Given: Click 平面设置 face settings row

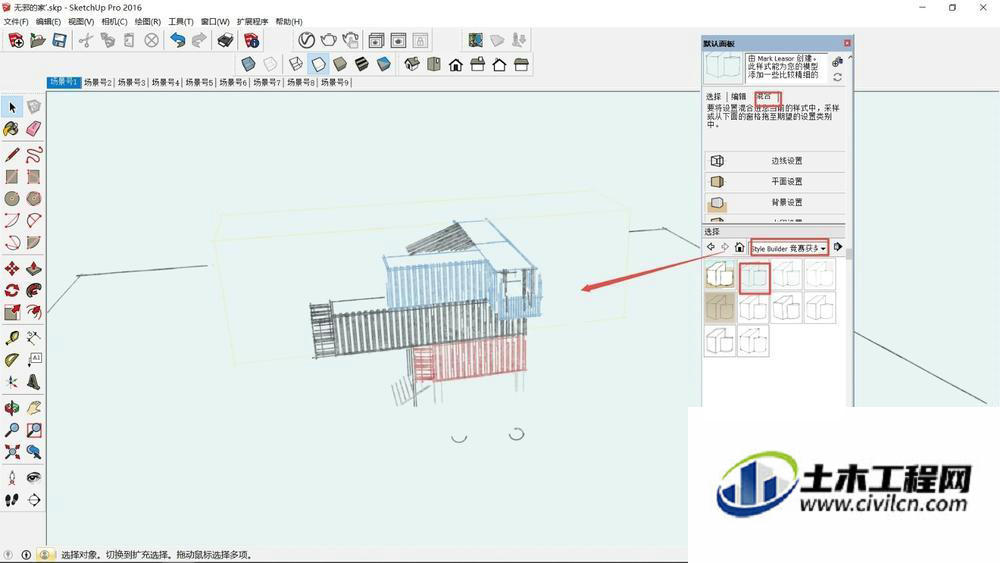Looking at the screenshot, I should (775, 182).
